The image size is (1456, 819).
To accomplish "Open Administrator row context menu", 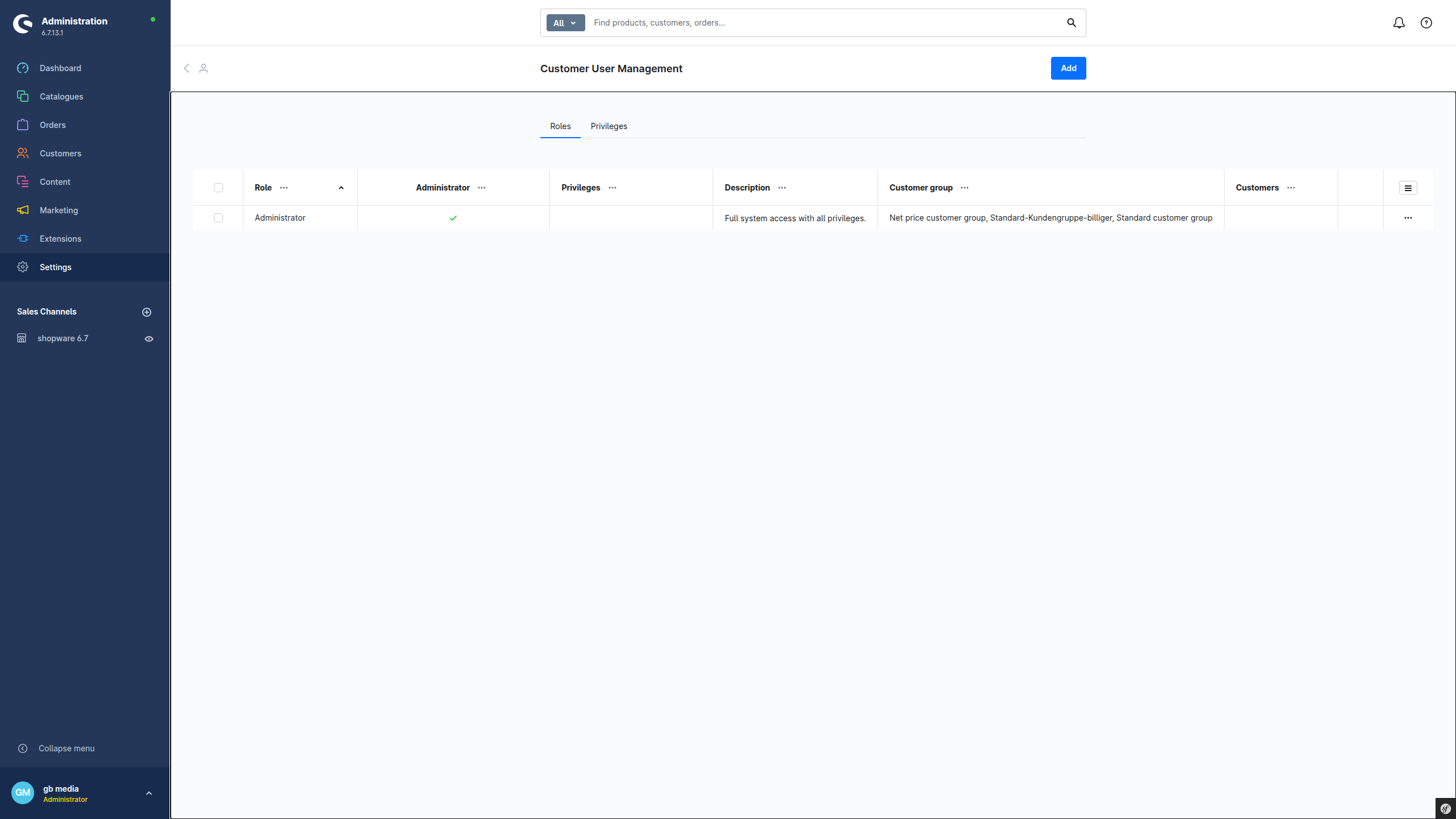I will pos(1408,218).
